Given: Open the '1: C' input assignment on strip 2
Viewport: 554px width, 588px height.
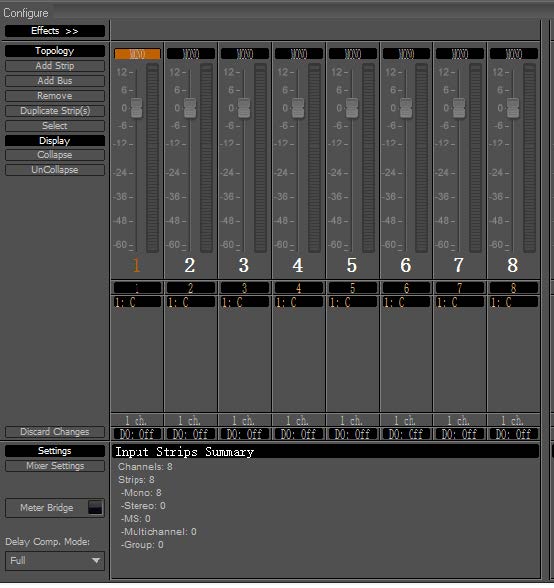Looking at the screenshot, I should point(191,302).
